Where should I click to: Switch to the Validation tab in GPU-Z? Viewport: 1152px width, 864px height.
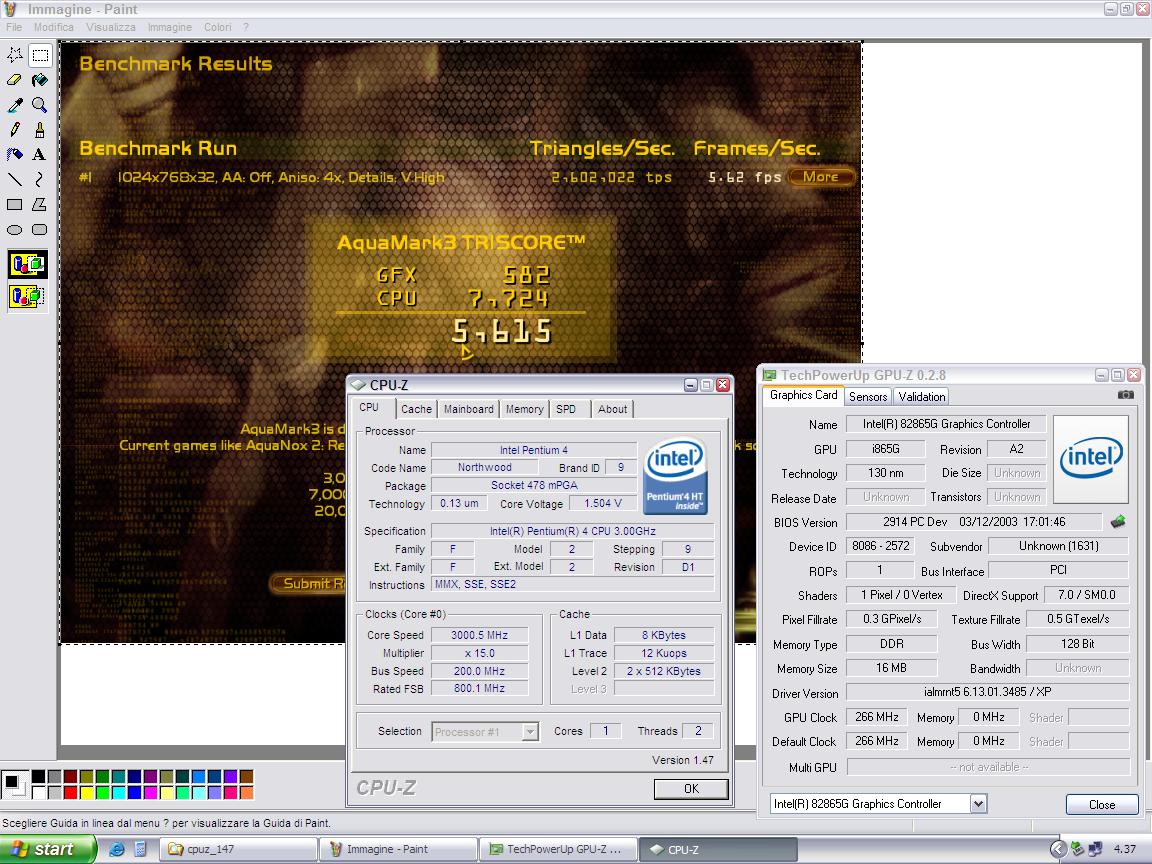point(922,397)
